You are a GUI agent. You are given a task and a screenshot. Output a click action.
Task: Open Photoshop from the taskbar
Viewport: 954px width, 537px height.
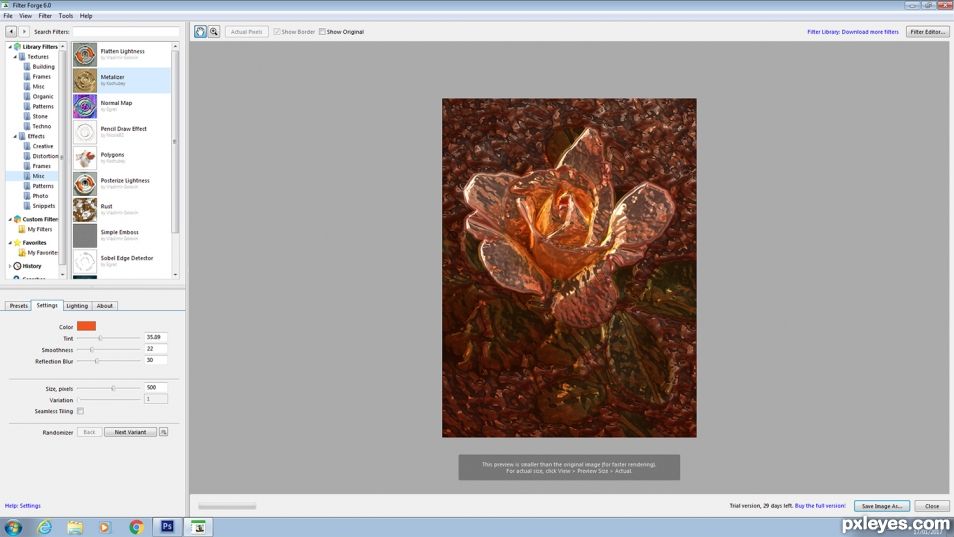pos(167,527)
